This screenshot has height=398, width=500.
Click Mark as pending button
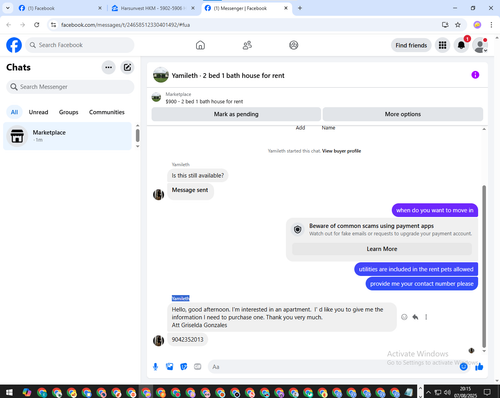pyautogui.click(x=236, y=114)
